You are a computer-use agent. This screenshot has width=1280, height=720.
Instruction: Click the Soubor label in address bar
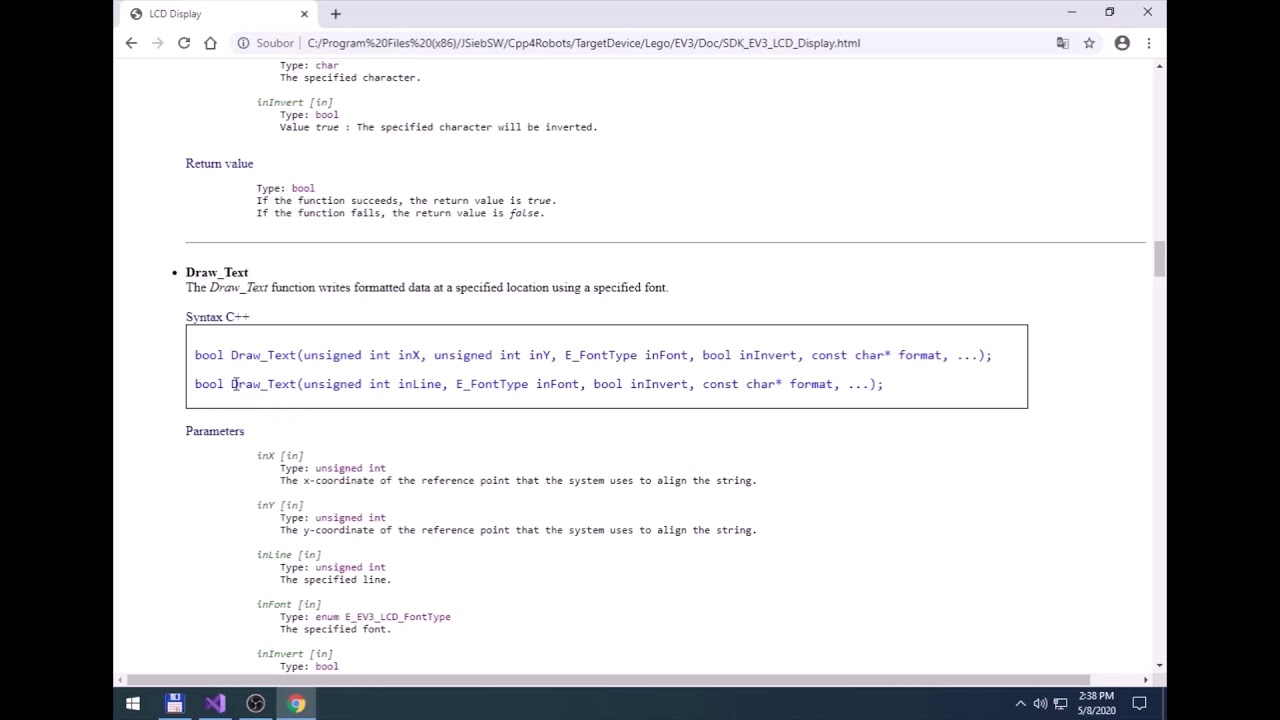(275, 43)
